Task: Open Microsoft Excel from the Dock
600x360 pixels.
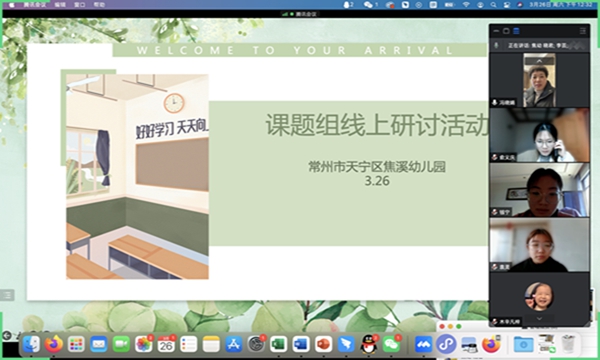Action: 279,344
